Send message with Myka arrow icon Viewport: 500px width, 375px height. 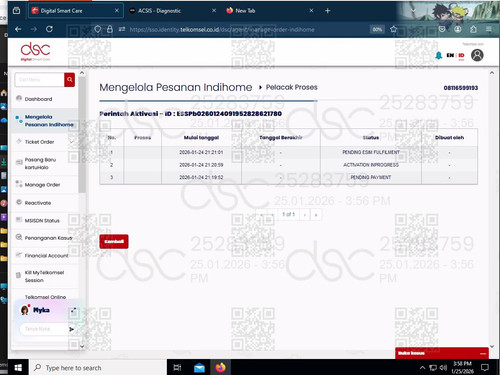click(72, 329)
